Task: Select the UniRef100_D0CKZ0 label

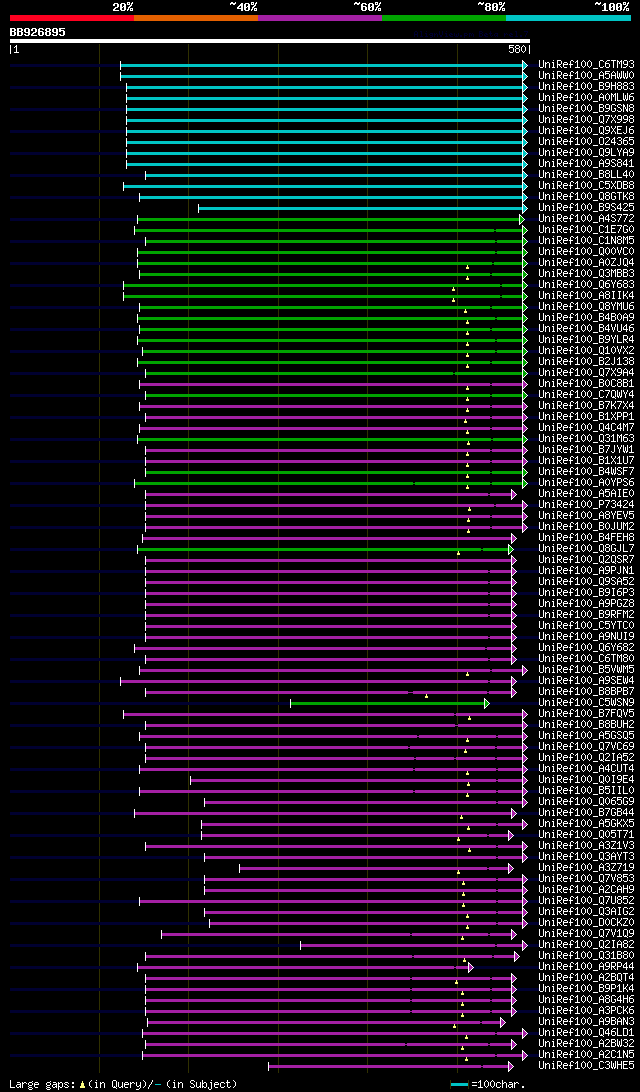Action: point(586,923)
